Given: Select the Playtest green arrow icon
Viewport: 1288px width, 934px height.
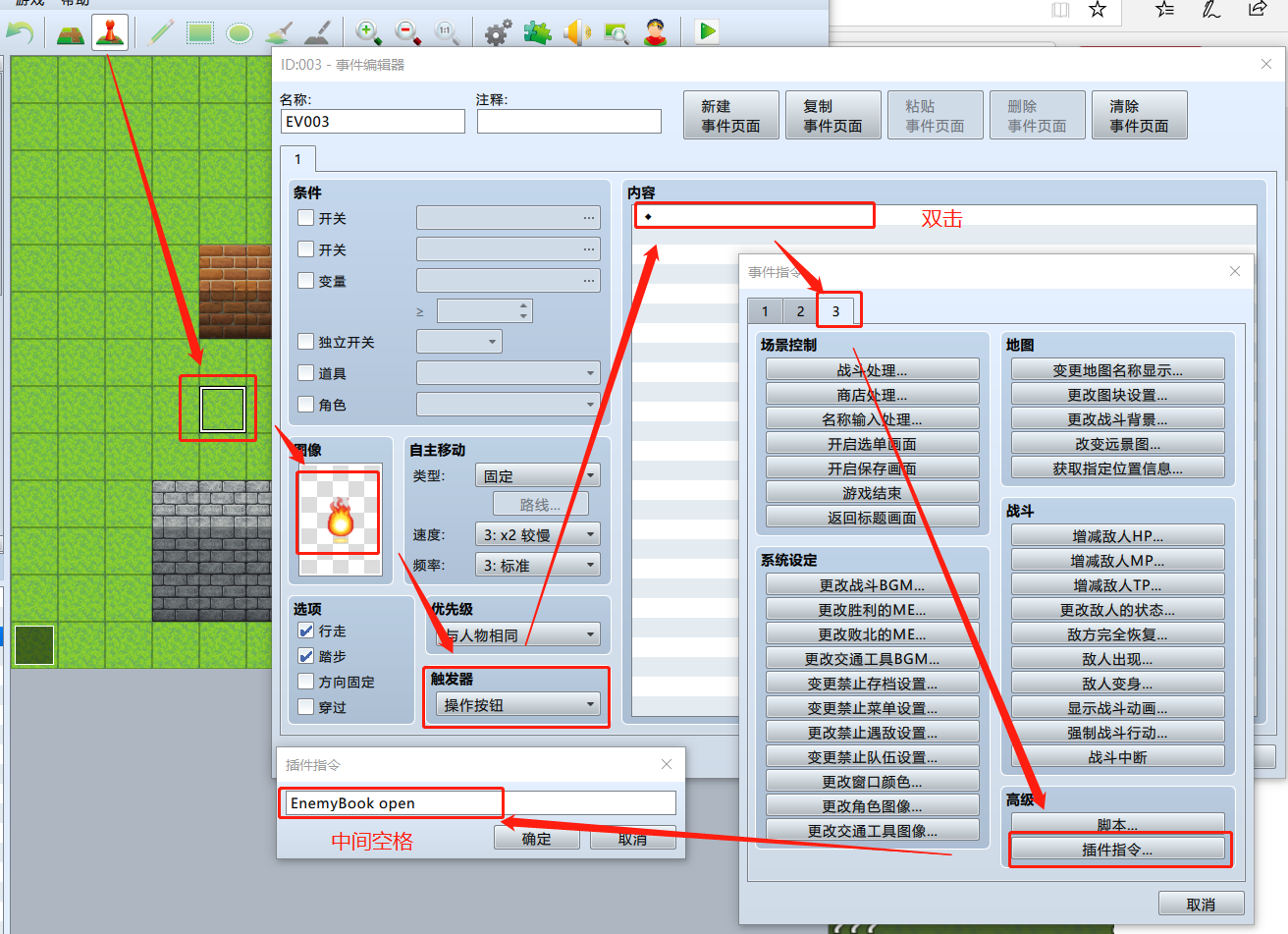Looking at the screenshot, I should [x=706, y=31].
